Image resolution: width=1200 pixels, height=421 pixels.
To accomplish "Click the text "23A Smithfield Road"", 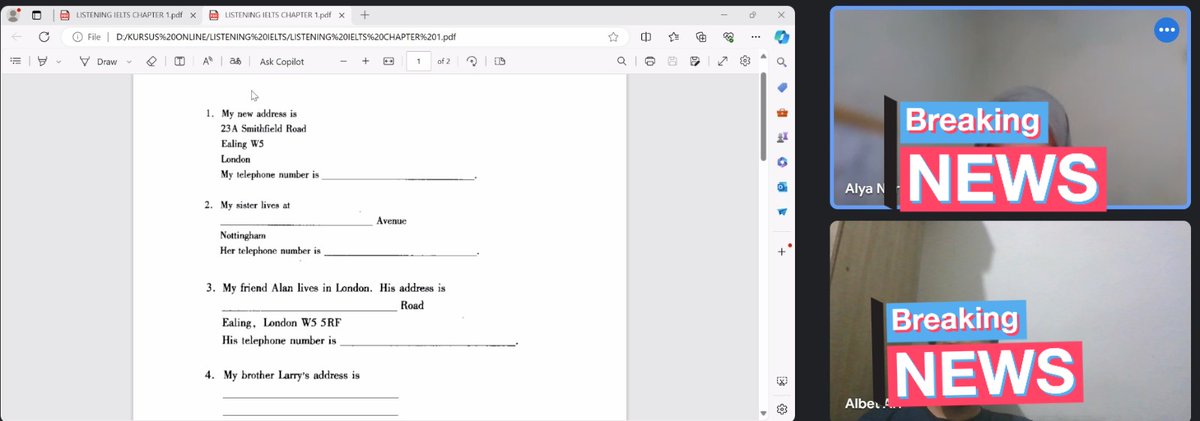I will click(264, 129).
